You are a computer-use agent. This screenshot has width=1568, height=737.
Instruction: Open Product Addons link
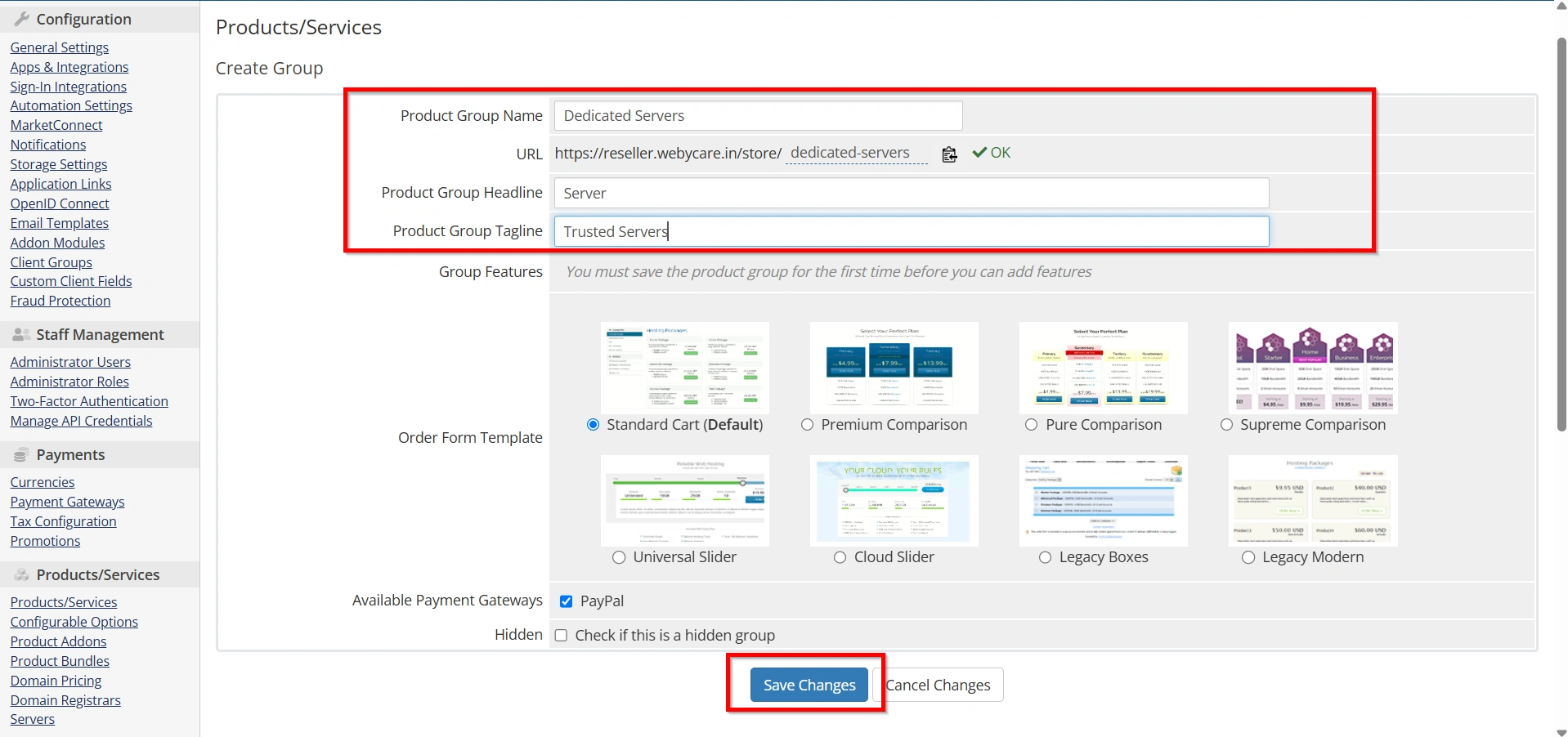pyautogui.click(x=59, y=641)
